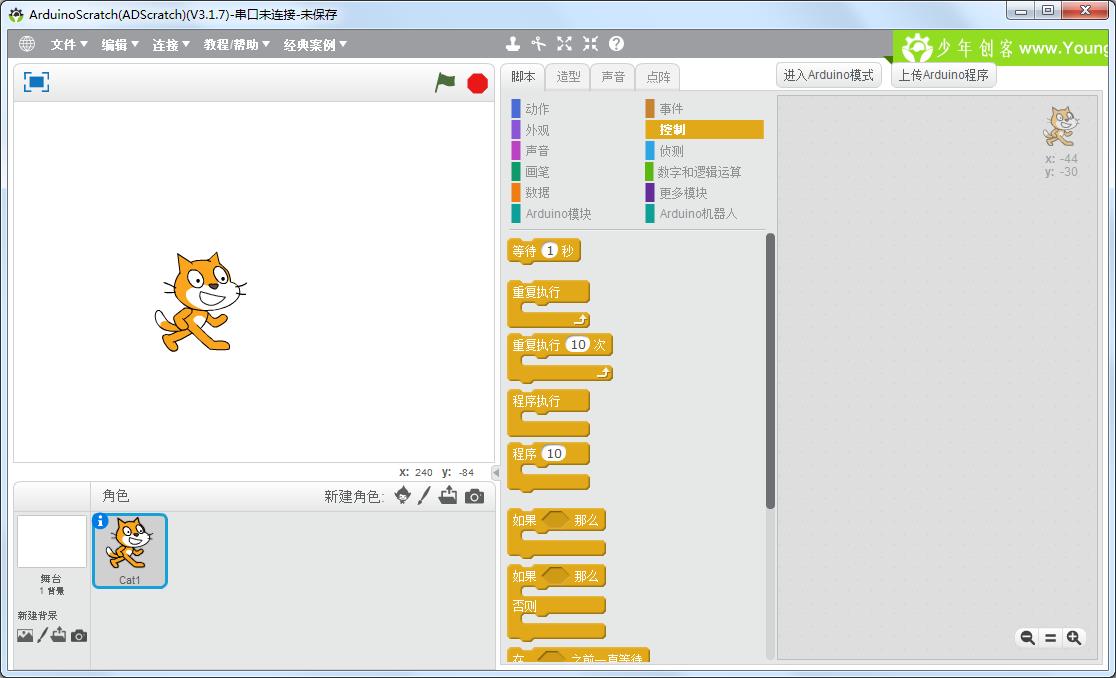Zoom out the scripts area
This screenshot has width=1116, height=678.
click(1028, 637)
